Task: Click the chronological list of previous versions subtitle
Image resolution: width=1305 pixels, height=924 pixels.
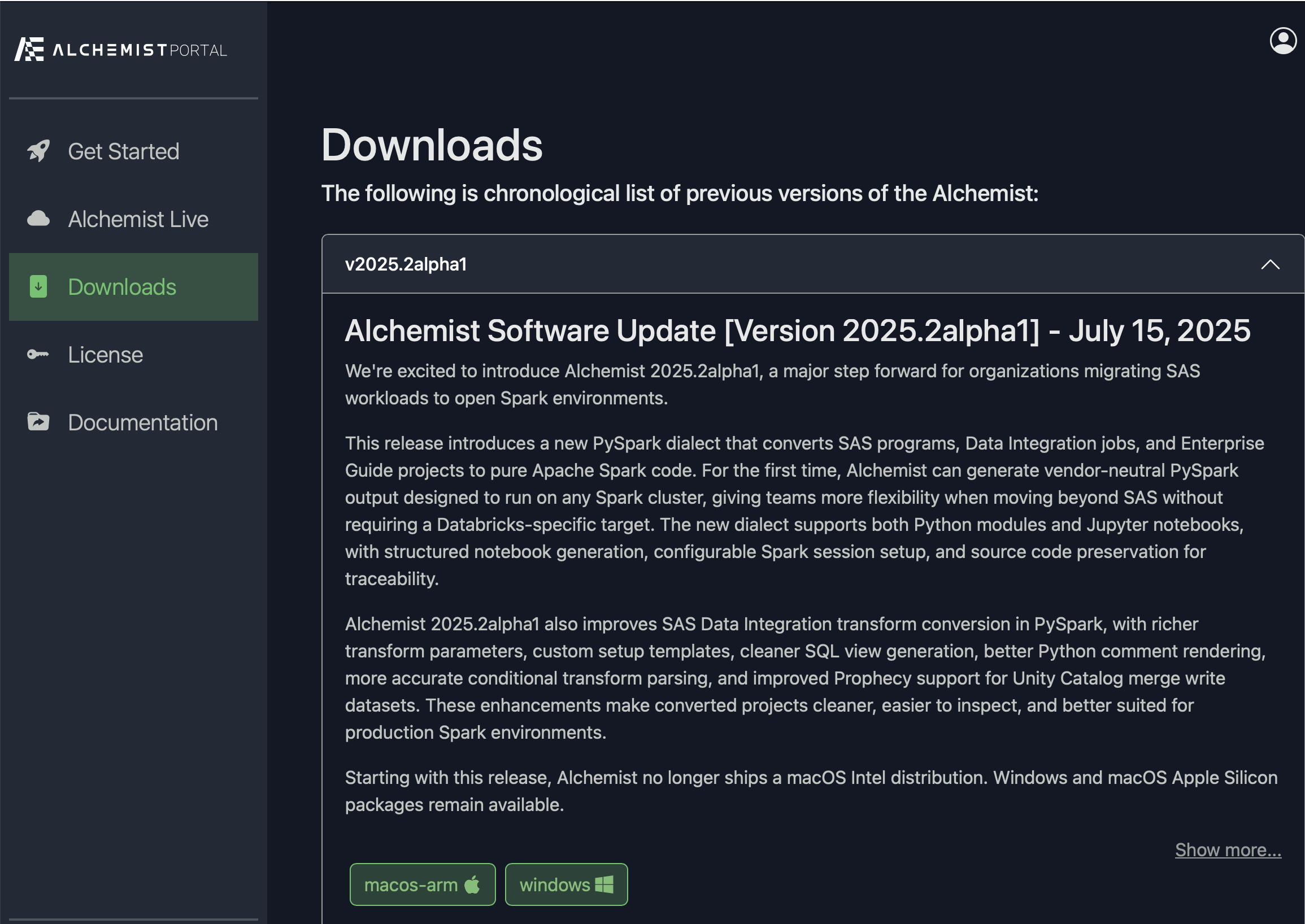Action: point(680,194)
